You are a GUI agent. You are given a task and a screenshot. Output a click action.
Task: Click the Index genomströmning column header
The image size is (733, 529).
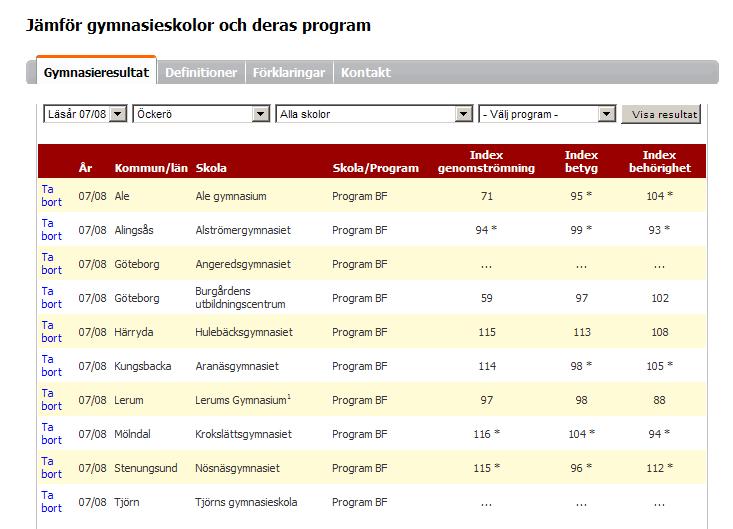tap(486, 161)
